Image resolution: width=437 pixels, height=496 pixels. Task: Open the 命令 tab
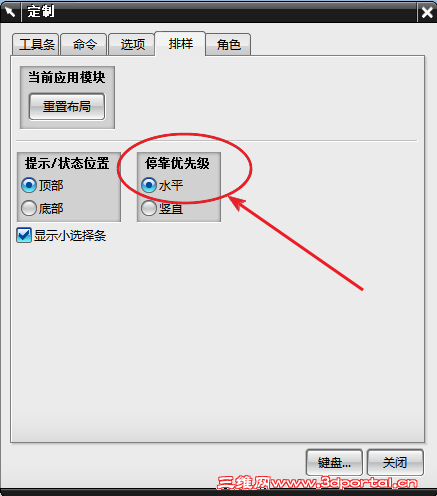click(x=84, y=44)
